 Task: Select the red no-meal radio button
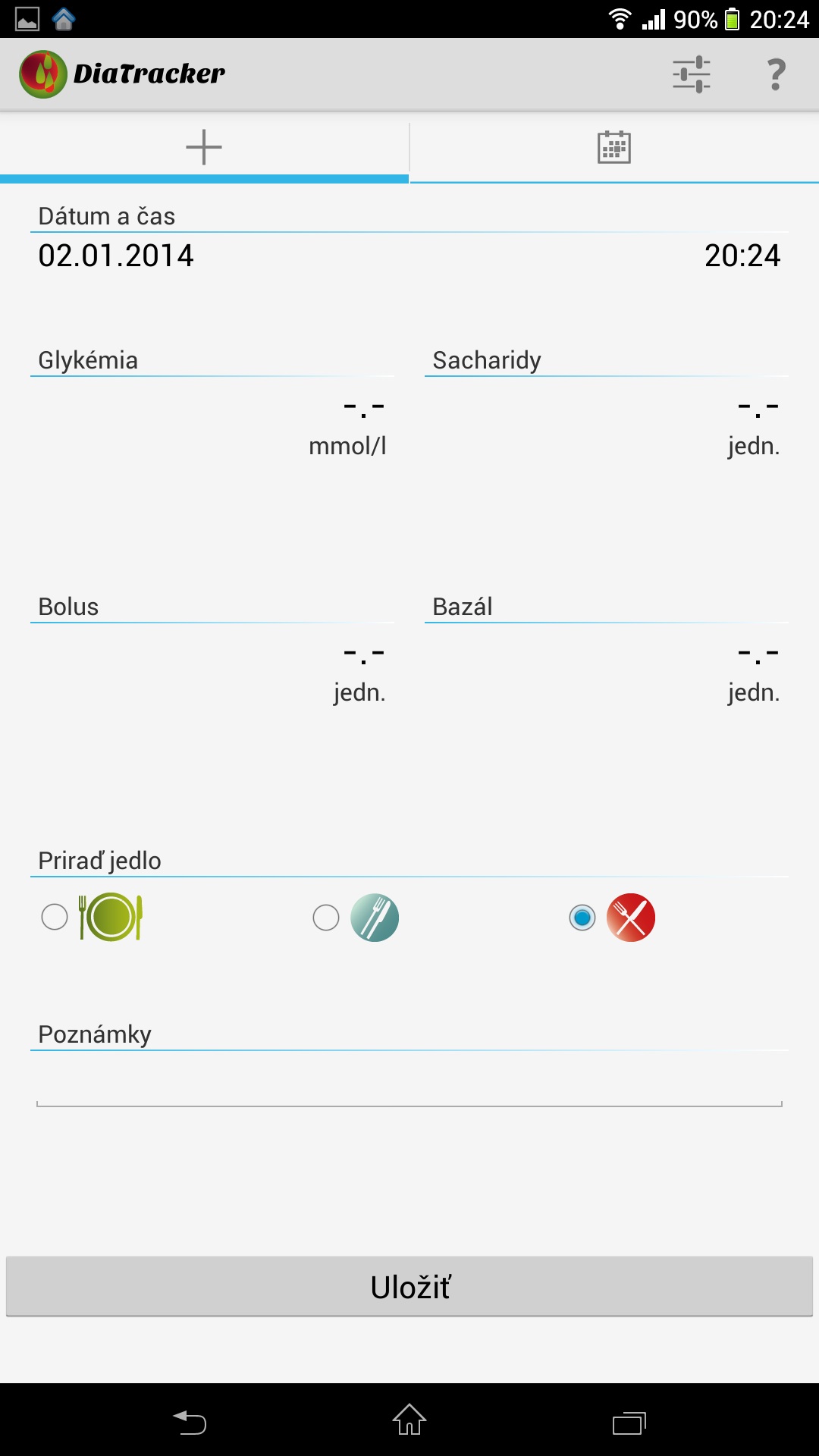tap(582, 918)
